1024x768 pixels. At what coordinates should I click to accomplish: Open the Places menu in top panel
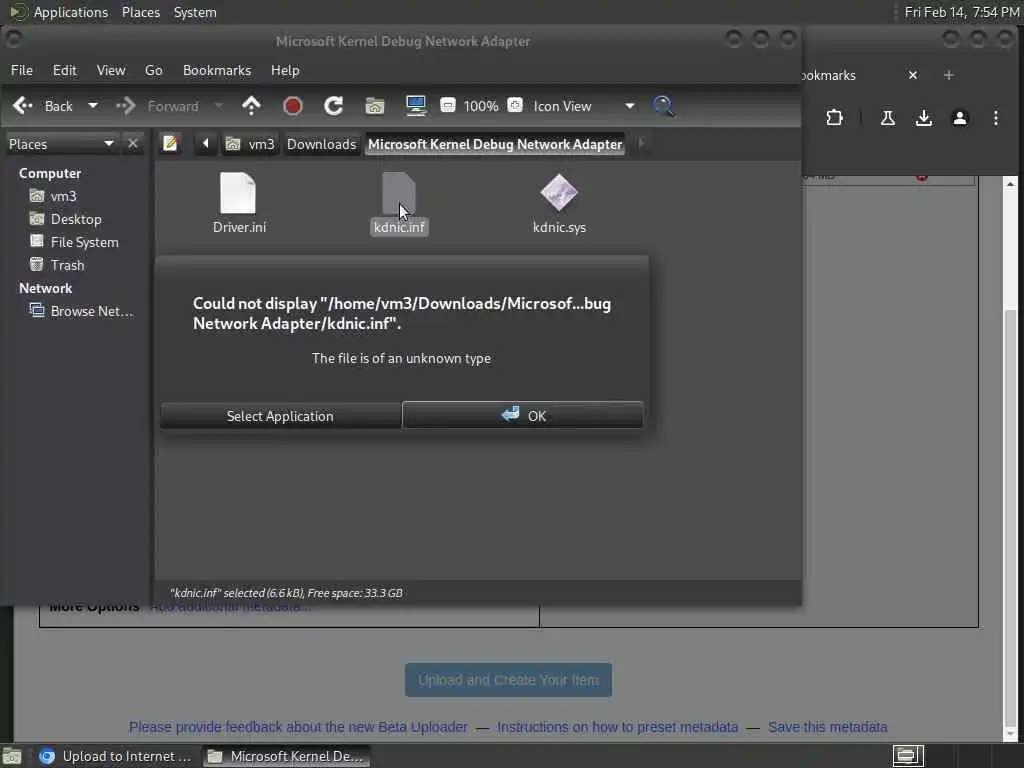(141, 12)
